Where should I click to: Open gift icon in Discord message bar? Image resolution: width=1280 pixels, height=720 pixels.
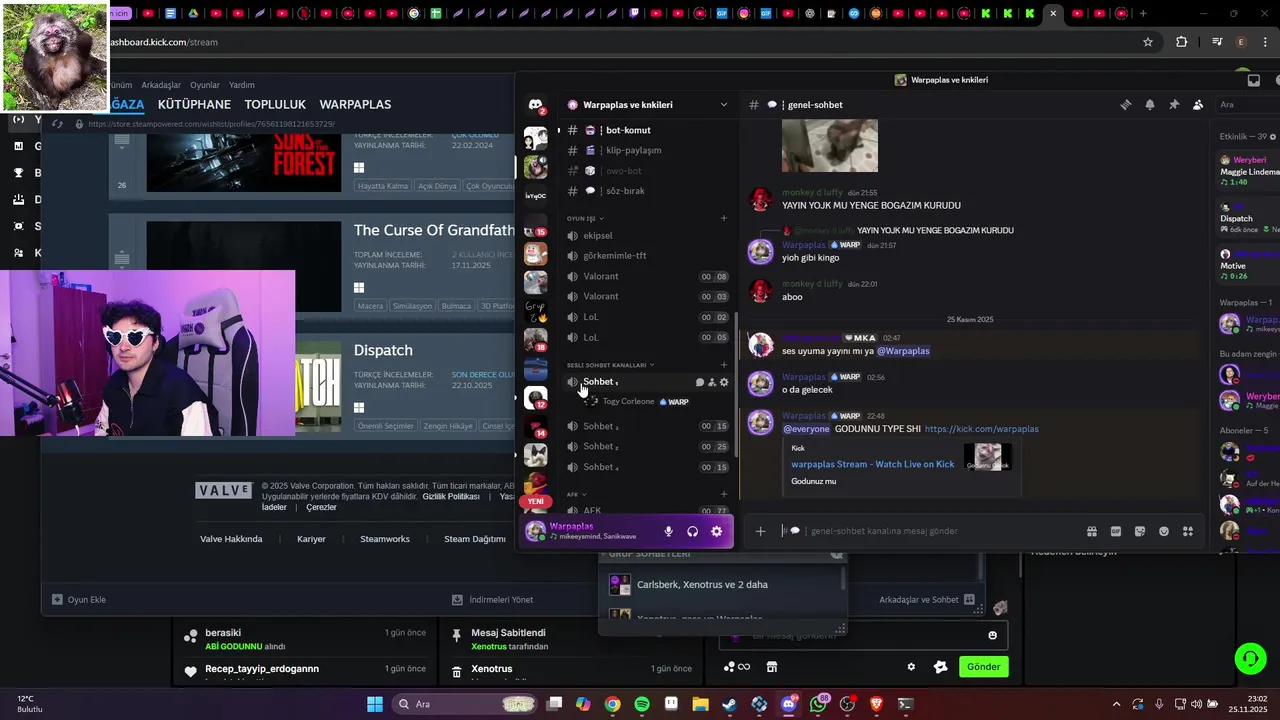coord(1092,532)
